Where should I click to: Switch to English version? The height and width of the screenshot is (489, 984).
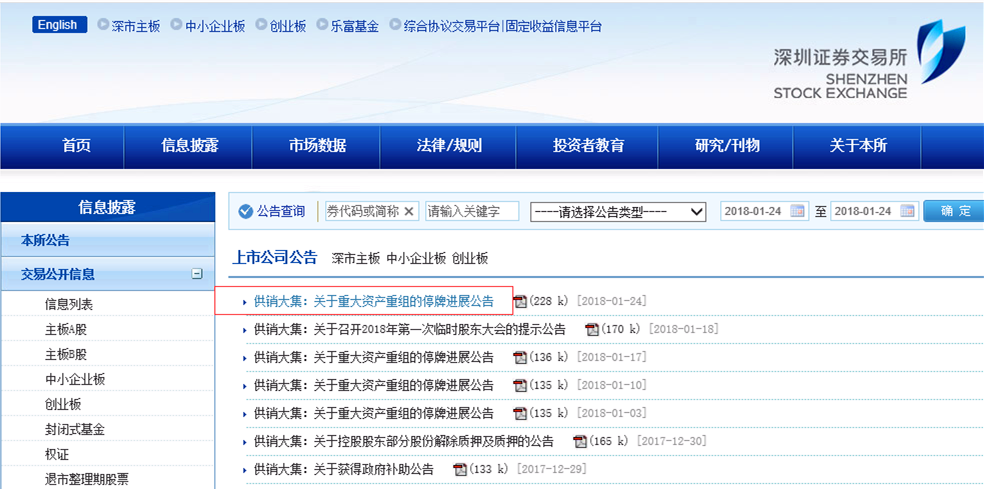pos(59,25)
